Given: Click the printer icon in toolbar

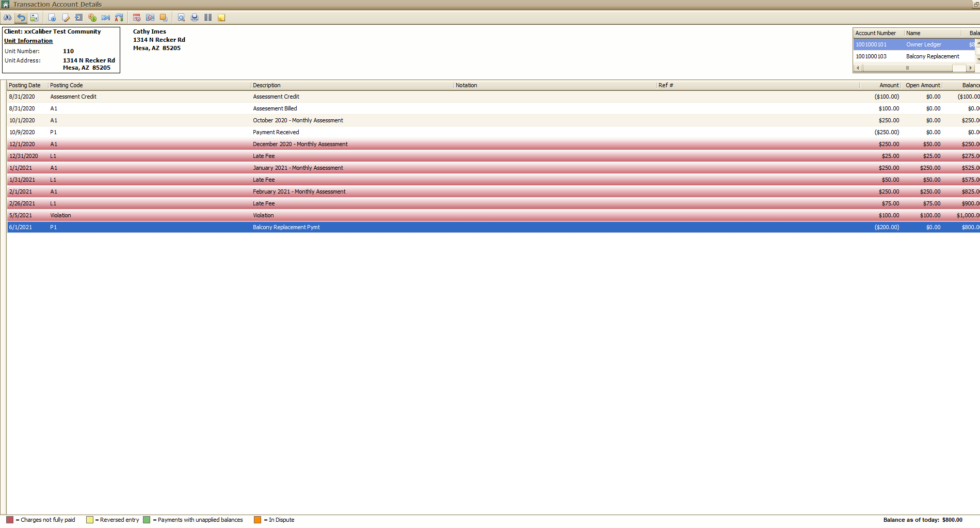Looking at the screenshot, I should [195, 17].
